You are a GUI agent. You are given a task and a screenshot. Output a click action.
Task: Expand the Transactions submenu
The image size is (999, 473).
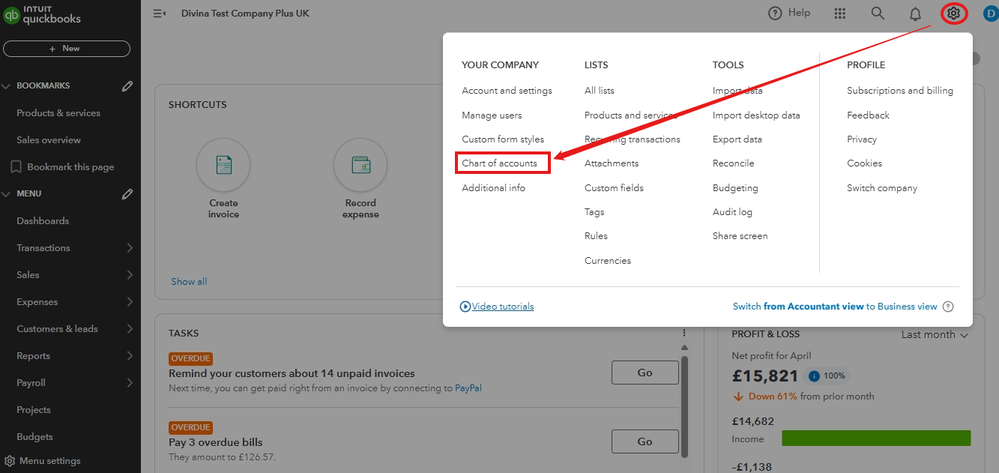tap(130, 248)
